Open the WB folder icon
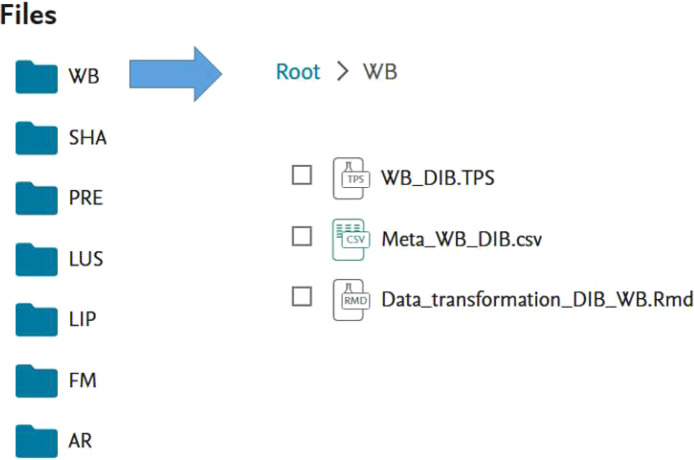Screen dimensions: 694x460 tap(36, 77)
